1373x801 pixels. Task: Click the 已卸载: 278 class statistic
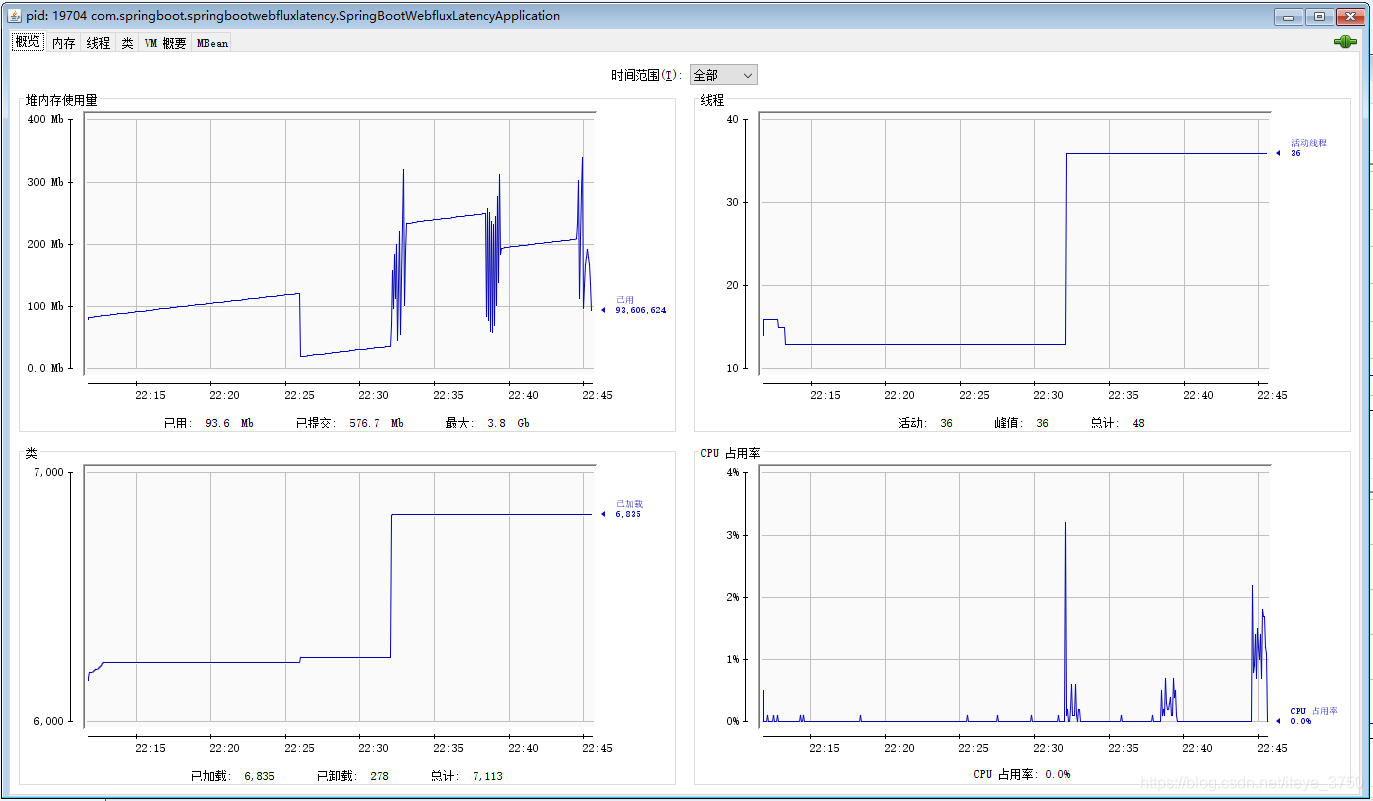(x=352, y=776)
